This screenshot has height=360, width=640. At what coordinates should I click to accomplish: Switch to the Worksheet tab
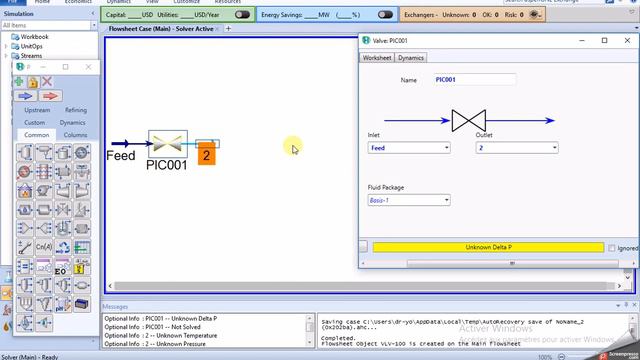(377, 58)
